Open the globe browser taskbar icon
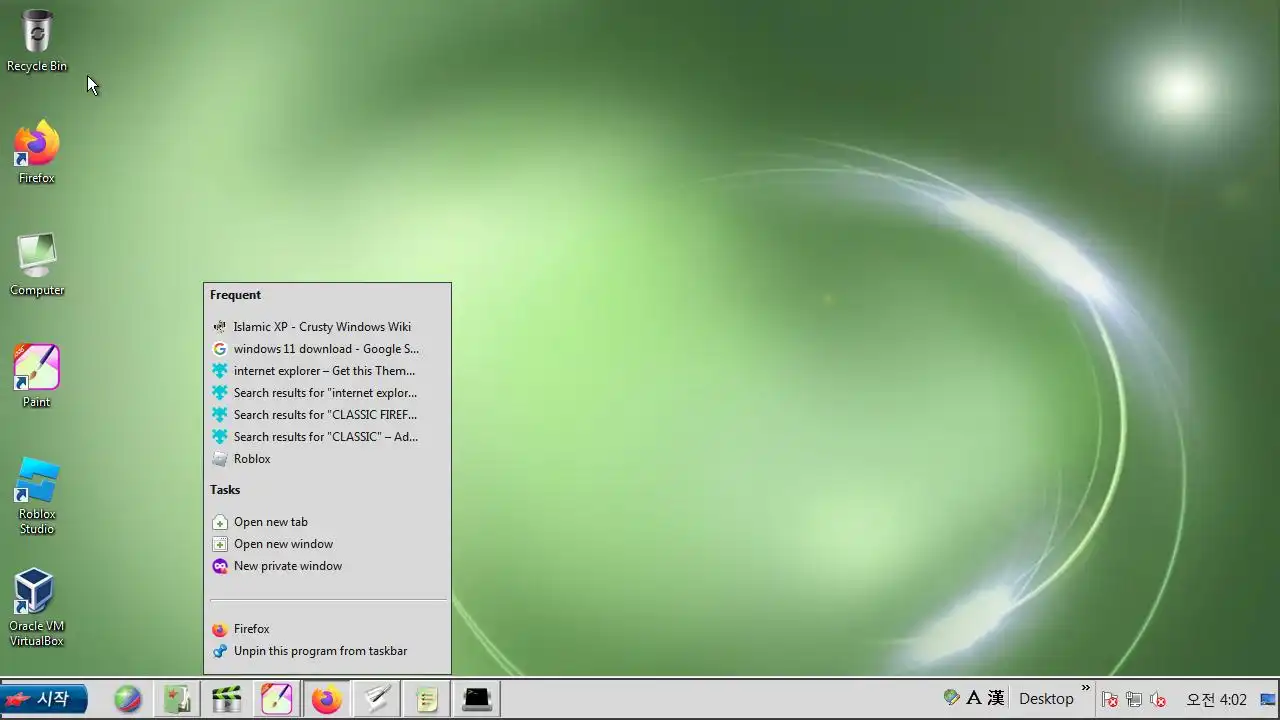Image resolution: width=1280 pixels, height=720 pixels. coord(127,699)
